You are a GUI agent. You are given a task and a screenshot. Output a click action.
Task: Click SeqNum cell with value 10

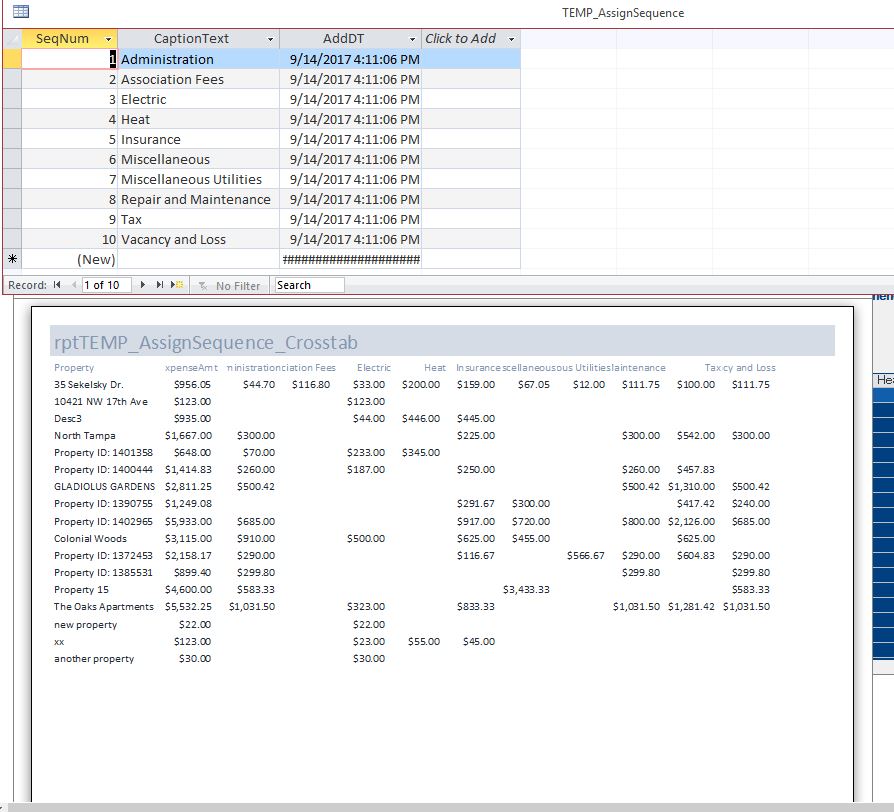70,239
